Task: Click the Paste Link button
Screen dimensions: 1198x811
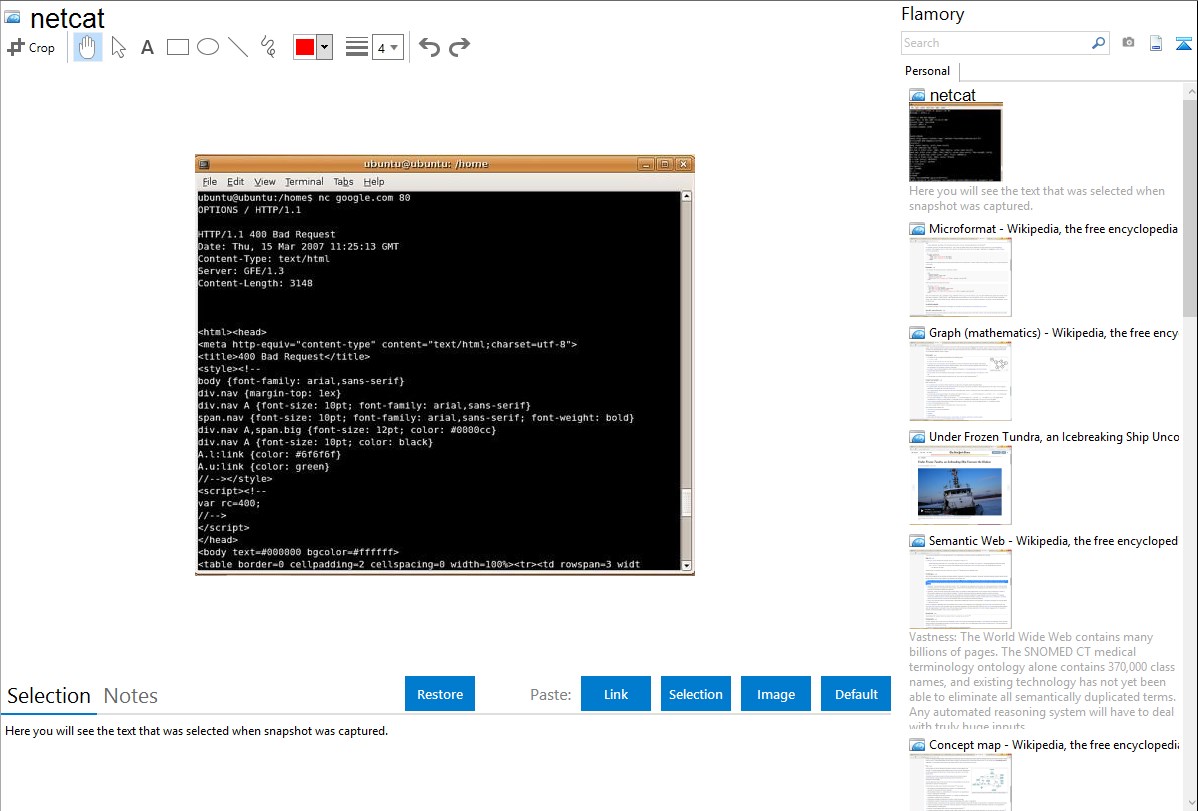Action: point(616,694)
